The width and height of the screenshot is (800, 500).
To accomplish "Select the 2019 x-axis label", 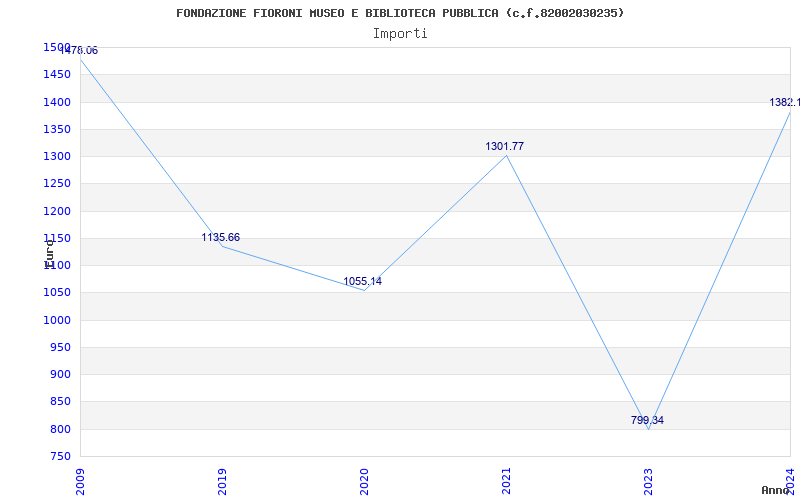I will 222,481.
